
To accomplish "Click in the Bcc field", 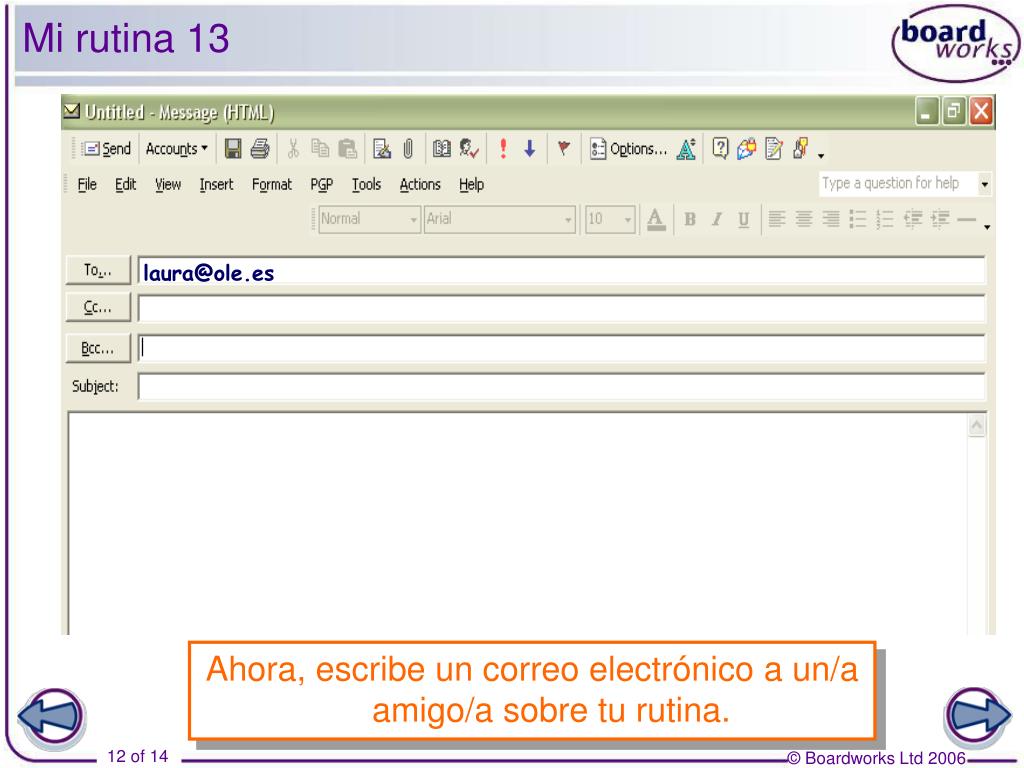I will pos(562,348).
